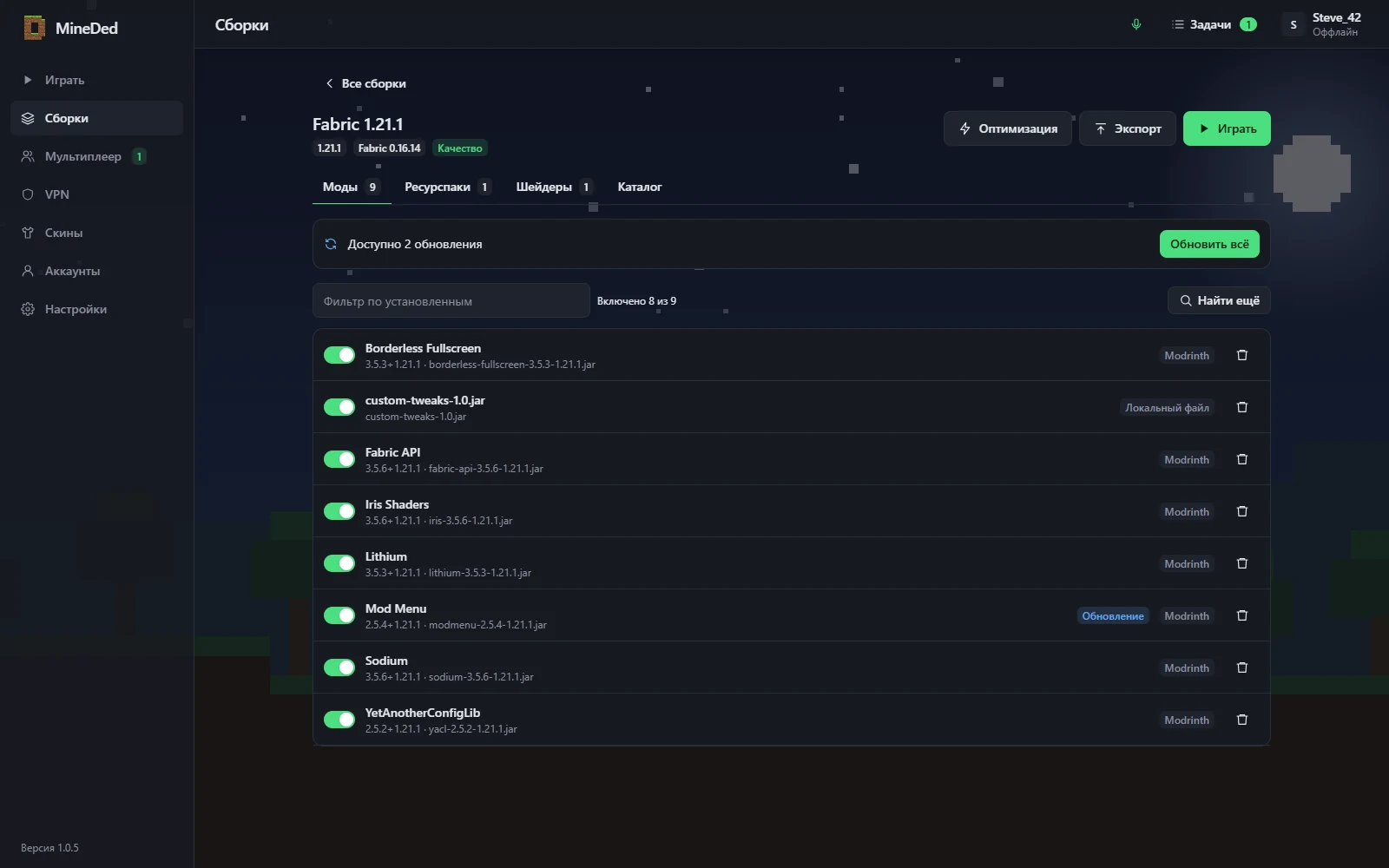The image size is (1389, 868).
Task: Disable the Borderless Fullscreen mod toggle
Action: (x=339, y=355)
